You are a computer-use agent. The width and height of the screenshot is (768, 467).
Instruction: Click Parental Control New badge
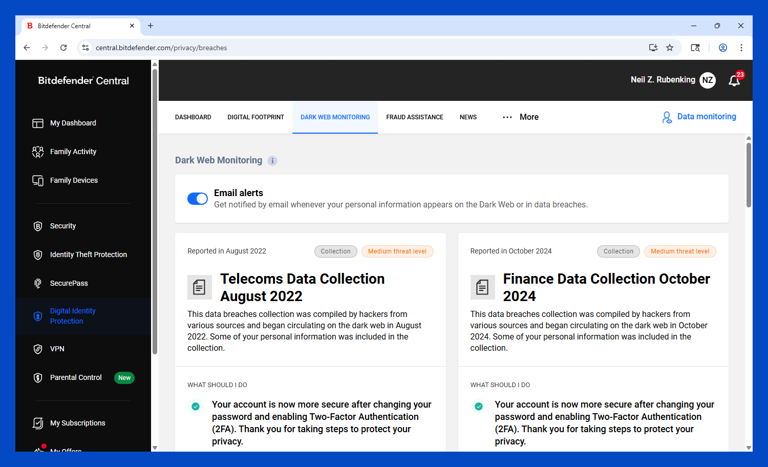point(124,378)
